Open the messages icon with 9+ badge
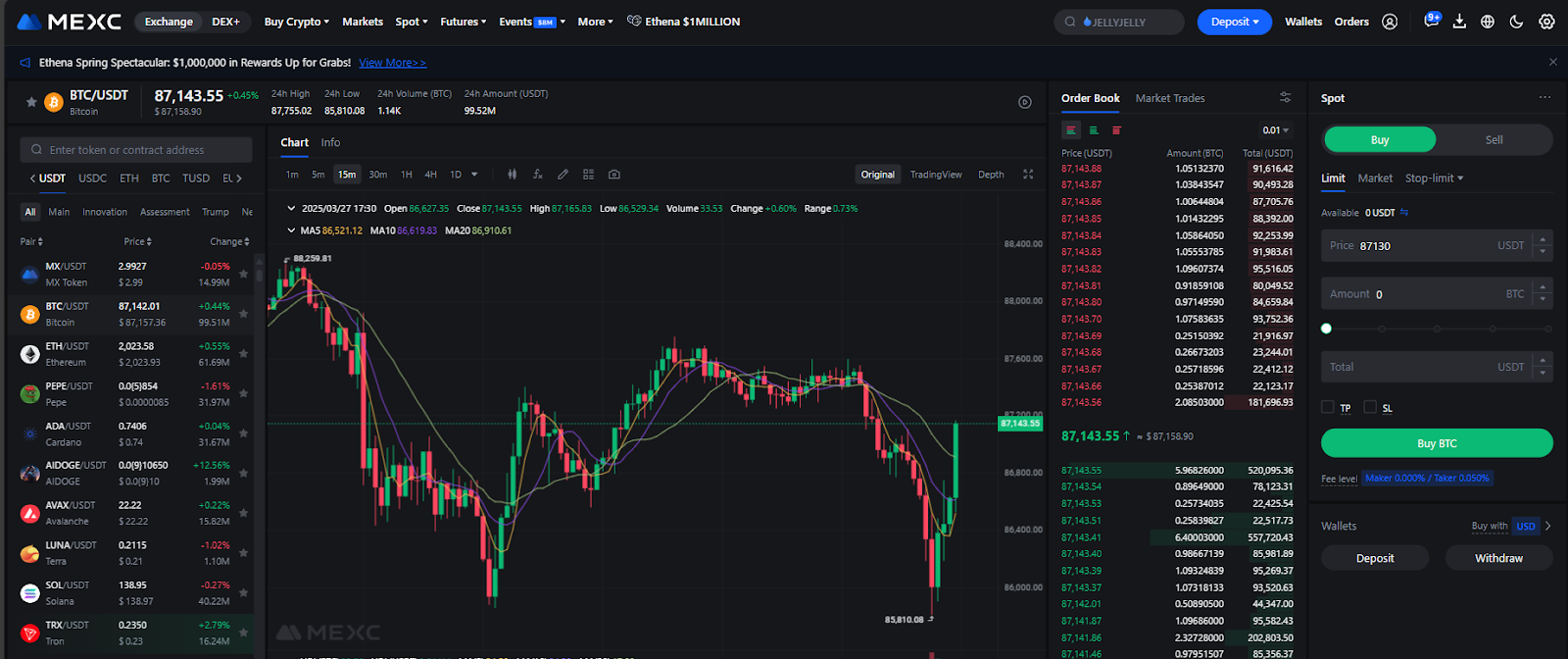This screenshot has width=1568, height=659. (1431, 21)
